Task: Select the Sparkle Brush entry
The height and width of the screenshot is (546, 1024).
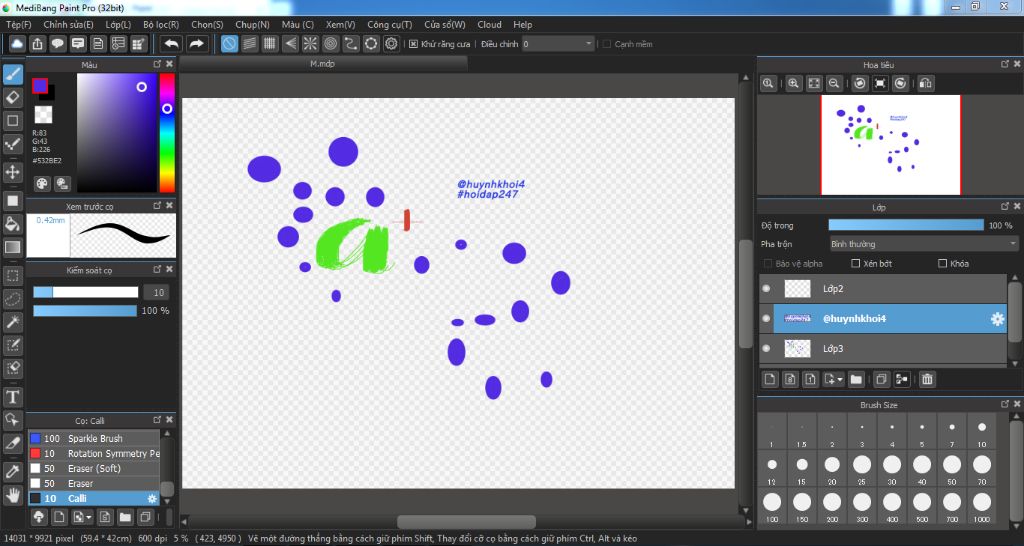Action: click(93, 438)
